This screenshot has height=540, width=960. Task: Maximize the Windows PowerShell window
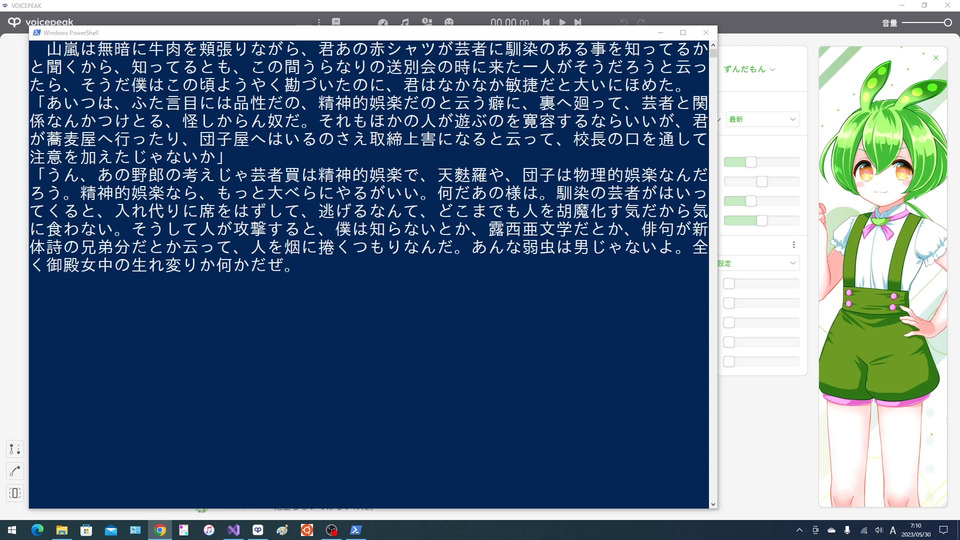click(x=683, y=32)
